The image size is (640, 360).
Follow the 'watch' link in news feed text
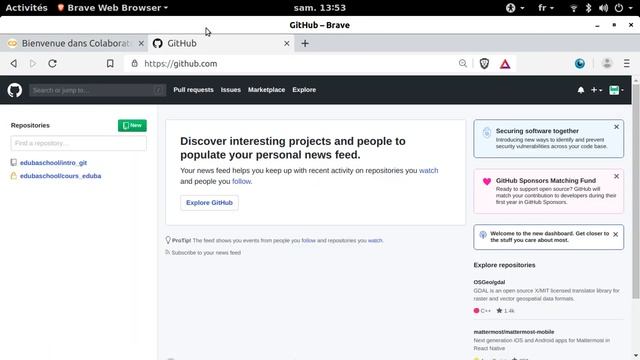(x=428, y=171)
